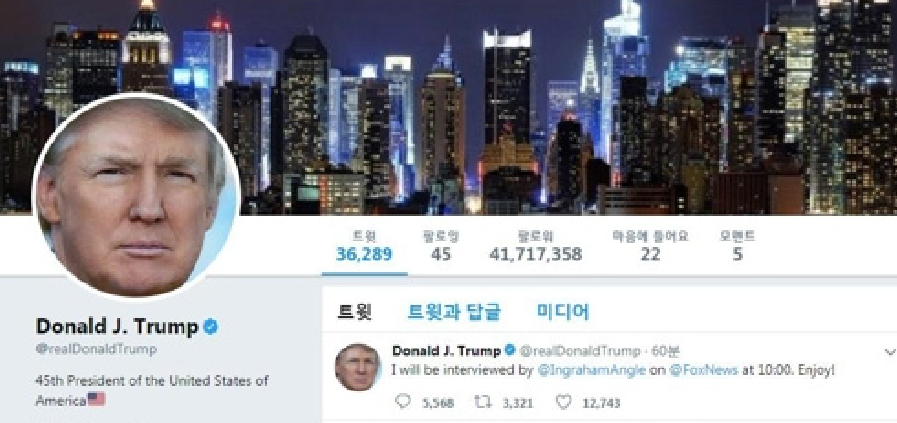This screenshot has width=897, height=423.
Task: Switch to the 미디어 tab
Action: coord(562,312)
